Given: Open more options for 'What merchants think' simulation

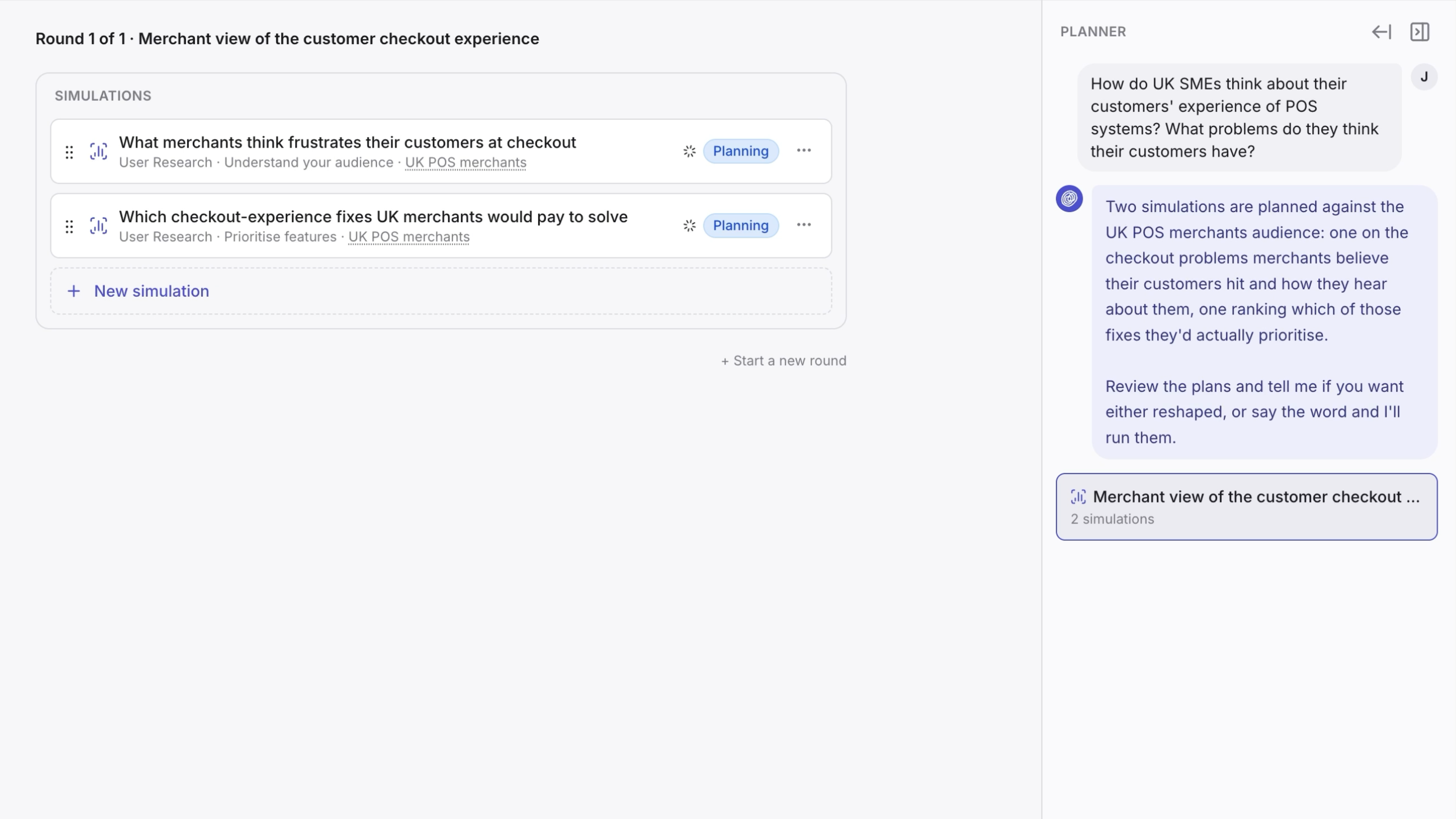Looking at the screenshot, I should tap(804, 150).
